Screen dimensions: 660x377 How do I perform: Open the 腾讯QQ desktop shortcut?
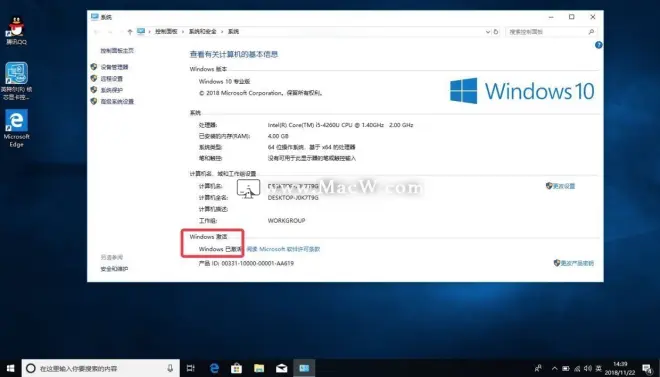pyautogui.click(x=16, y=30)
